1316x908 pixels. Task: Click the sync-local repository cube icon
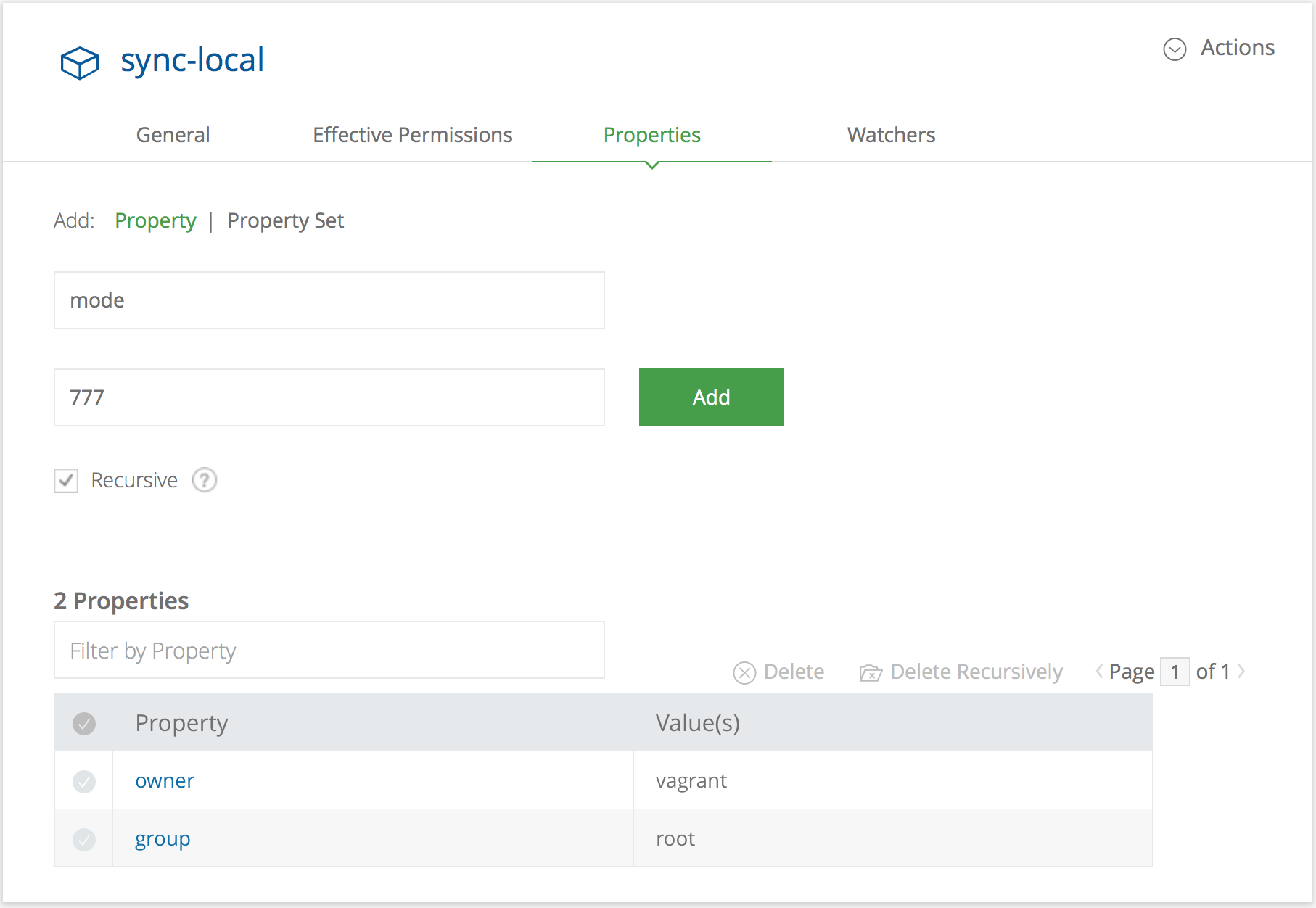79,63
